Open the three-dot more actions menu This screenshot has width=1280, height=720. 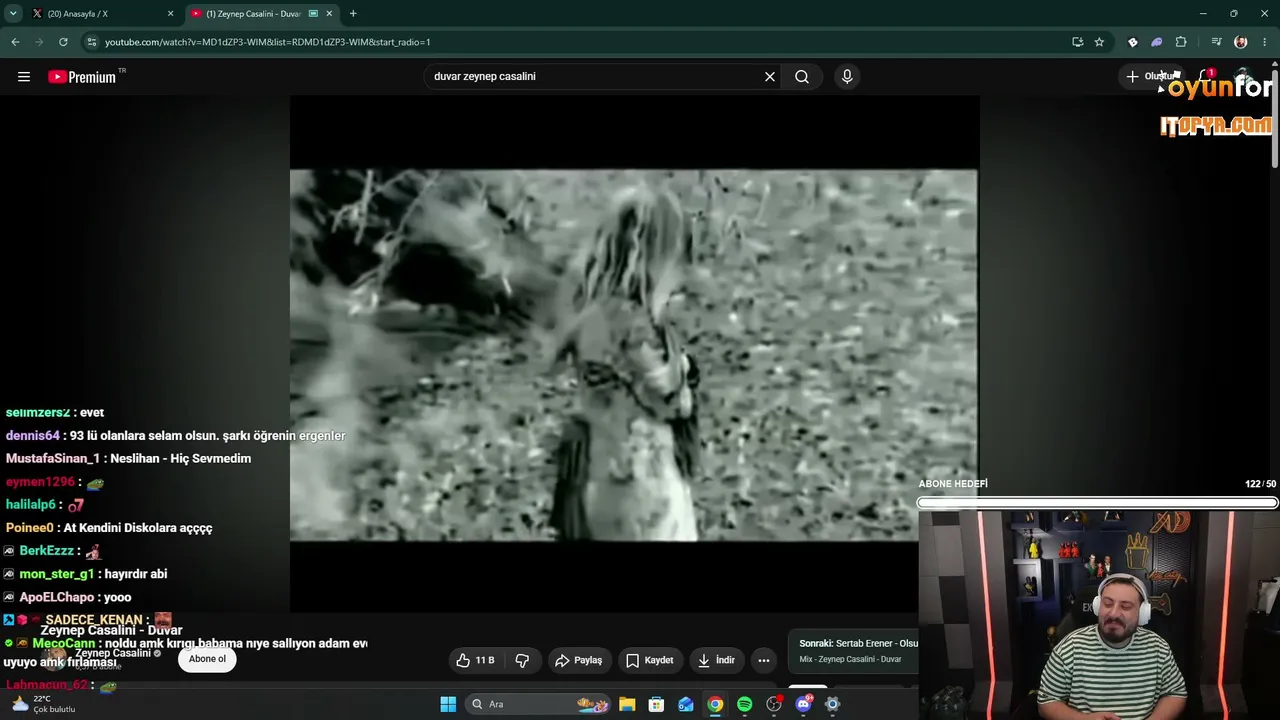pos(764,660)
